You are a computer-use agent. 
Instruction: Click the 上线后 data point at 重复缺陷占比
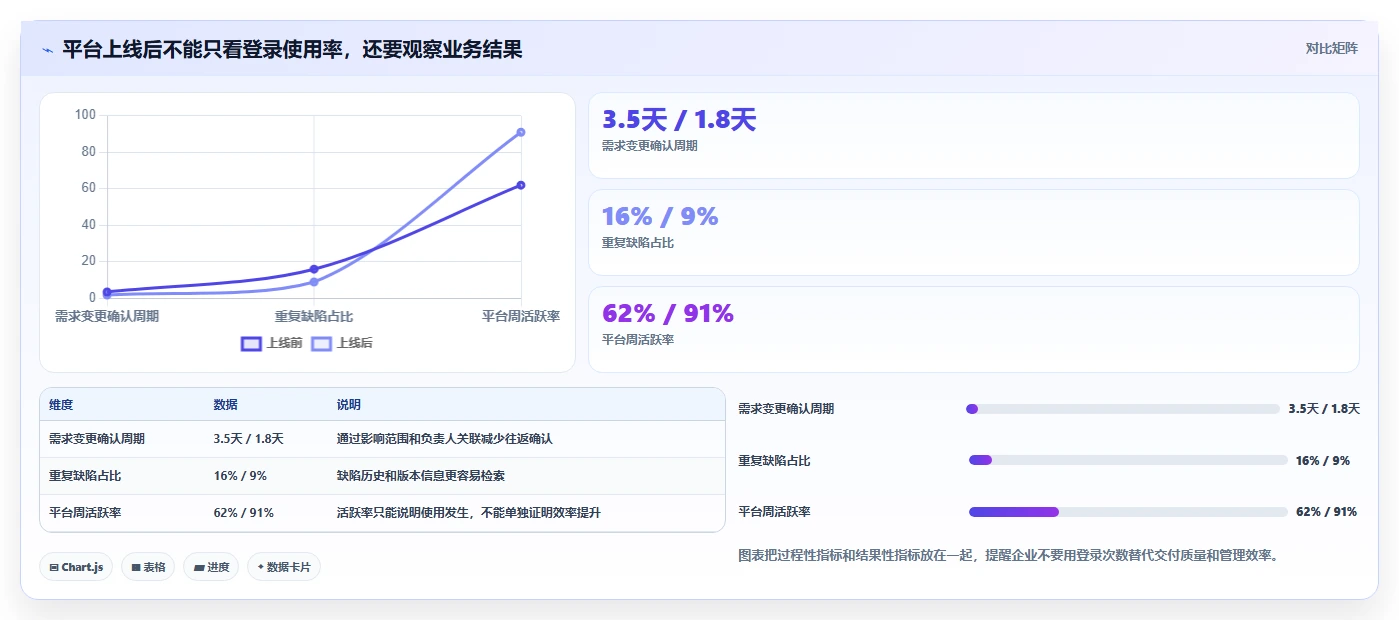pos(314,282)
